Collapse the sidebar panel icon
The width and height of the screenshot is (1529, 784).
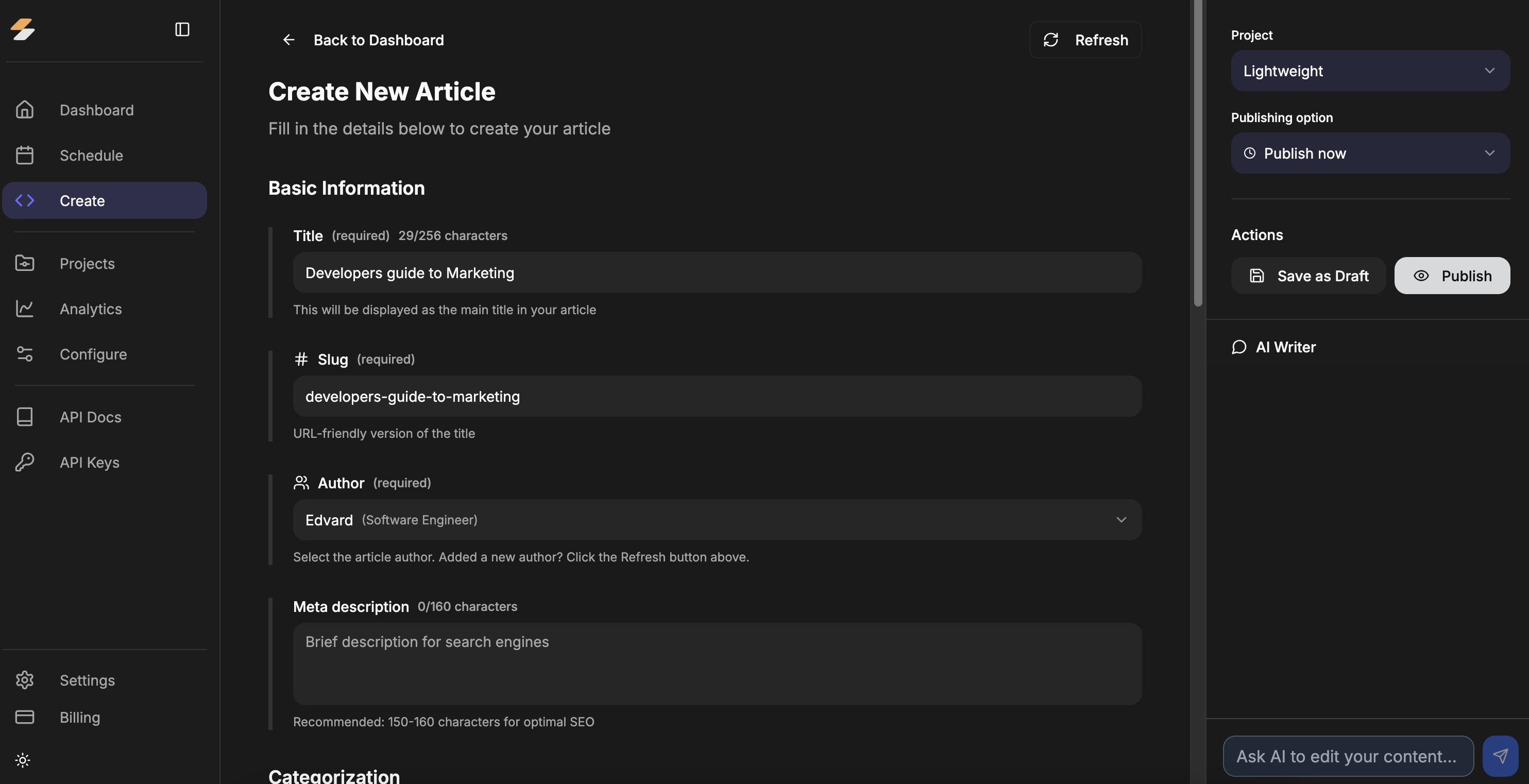click(x=182, y=29)
